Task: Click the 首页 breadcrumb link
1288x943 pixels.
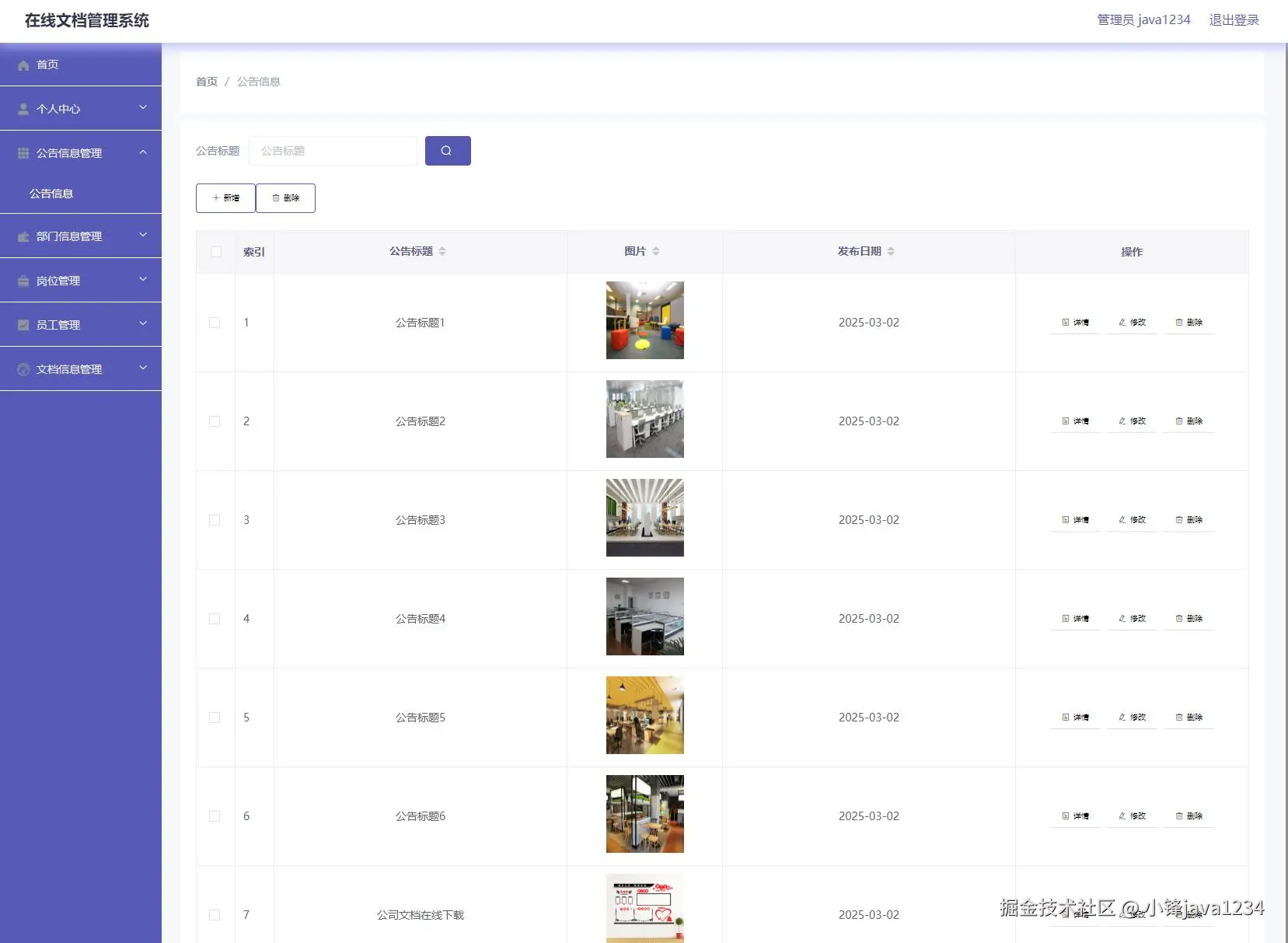Action: pyautogui.click(x=207, y=82)
